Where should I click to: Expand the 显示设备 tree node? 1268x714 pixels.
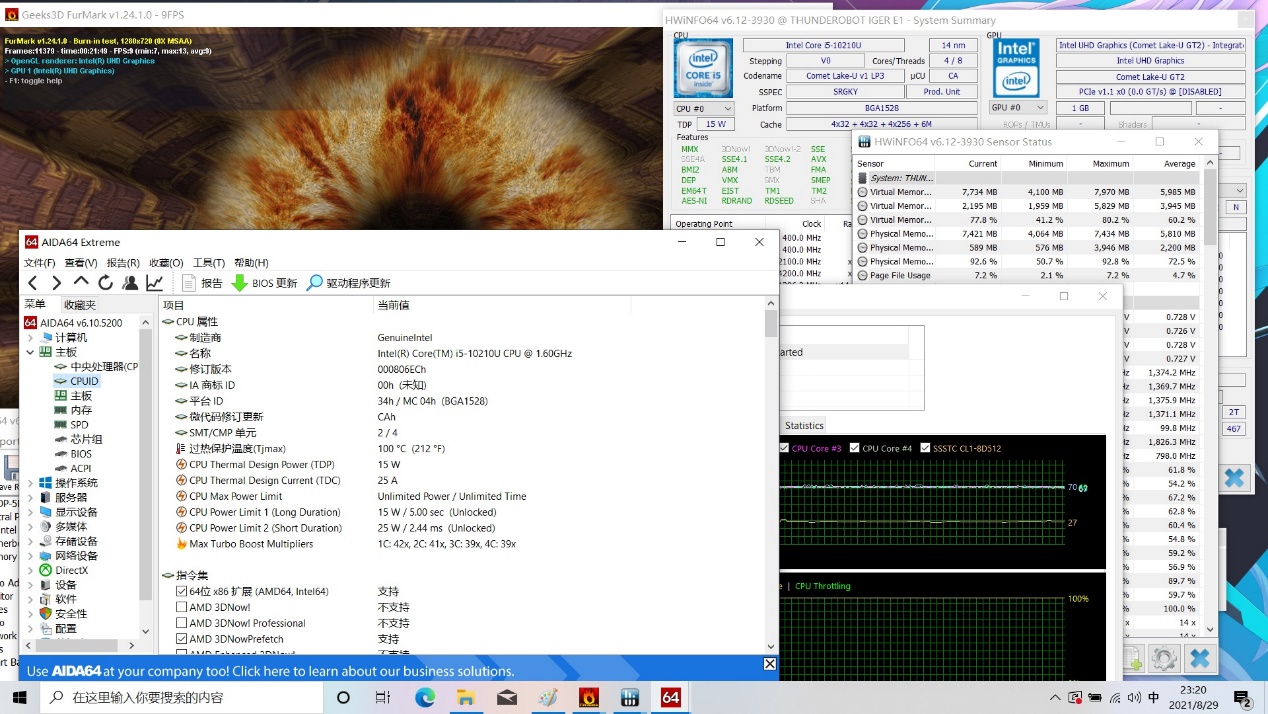pyautogui.click(x=30, y=512)
